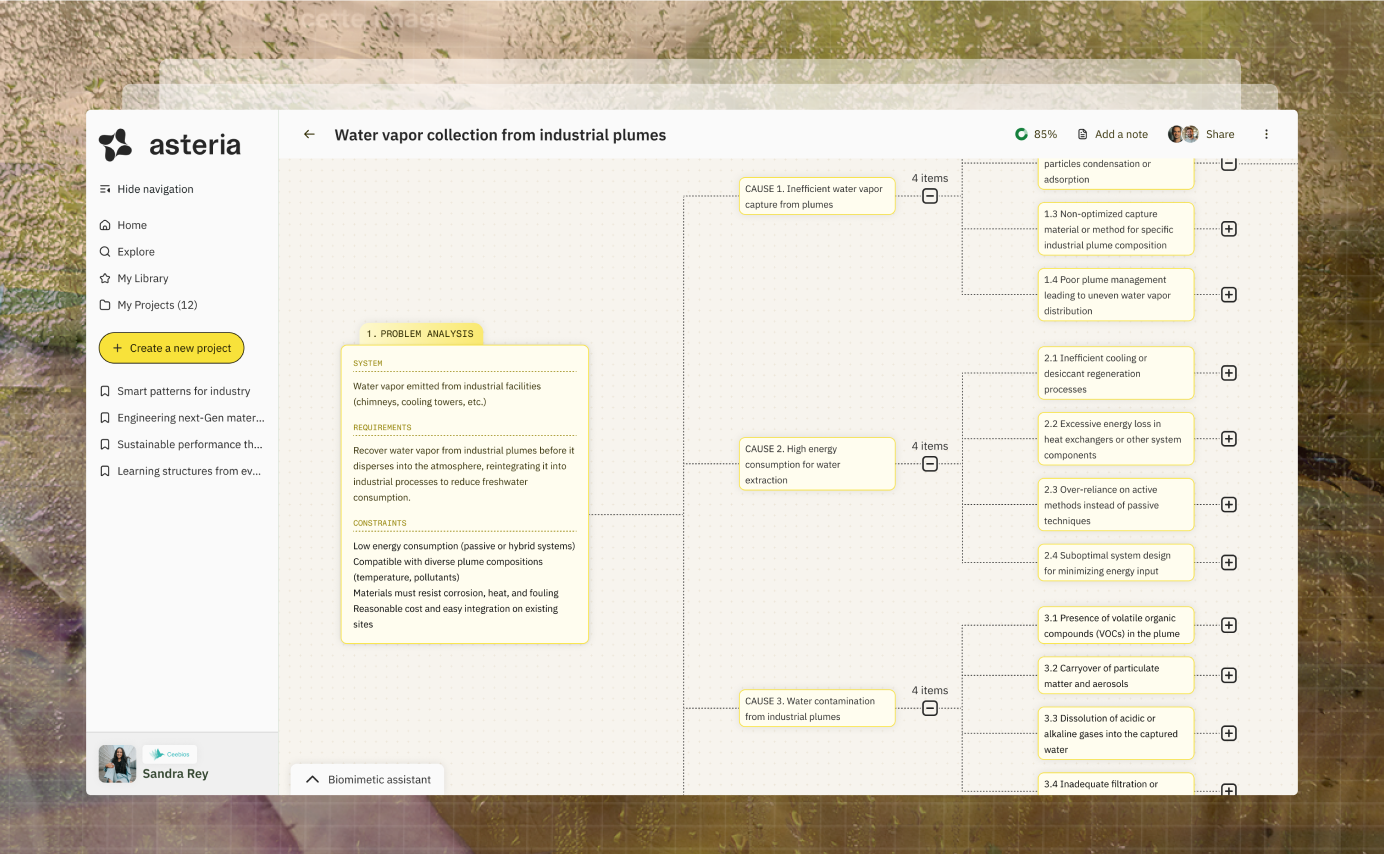
Task: Expand node 2.1 Inefficient cooling
Action: pos(1229,373)
